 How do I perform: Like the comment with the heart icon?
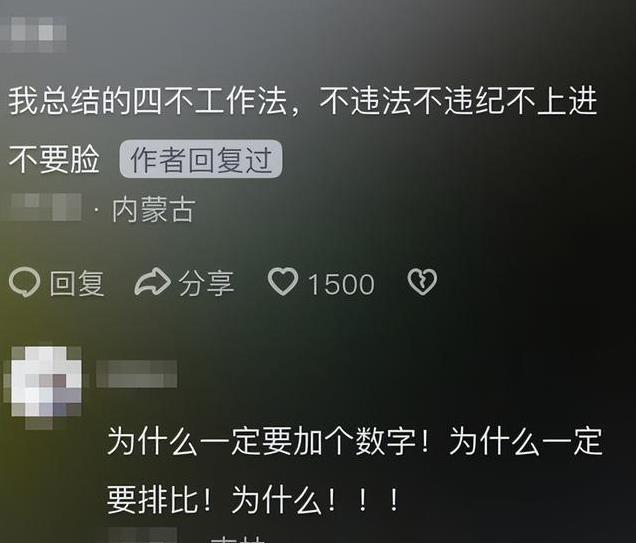(283, 281)
